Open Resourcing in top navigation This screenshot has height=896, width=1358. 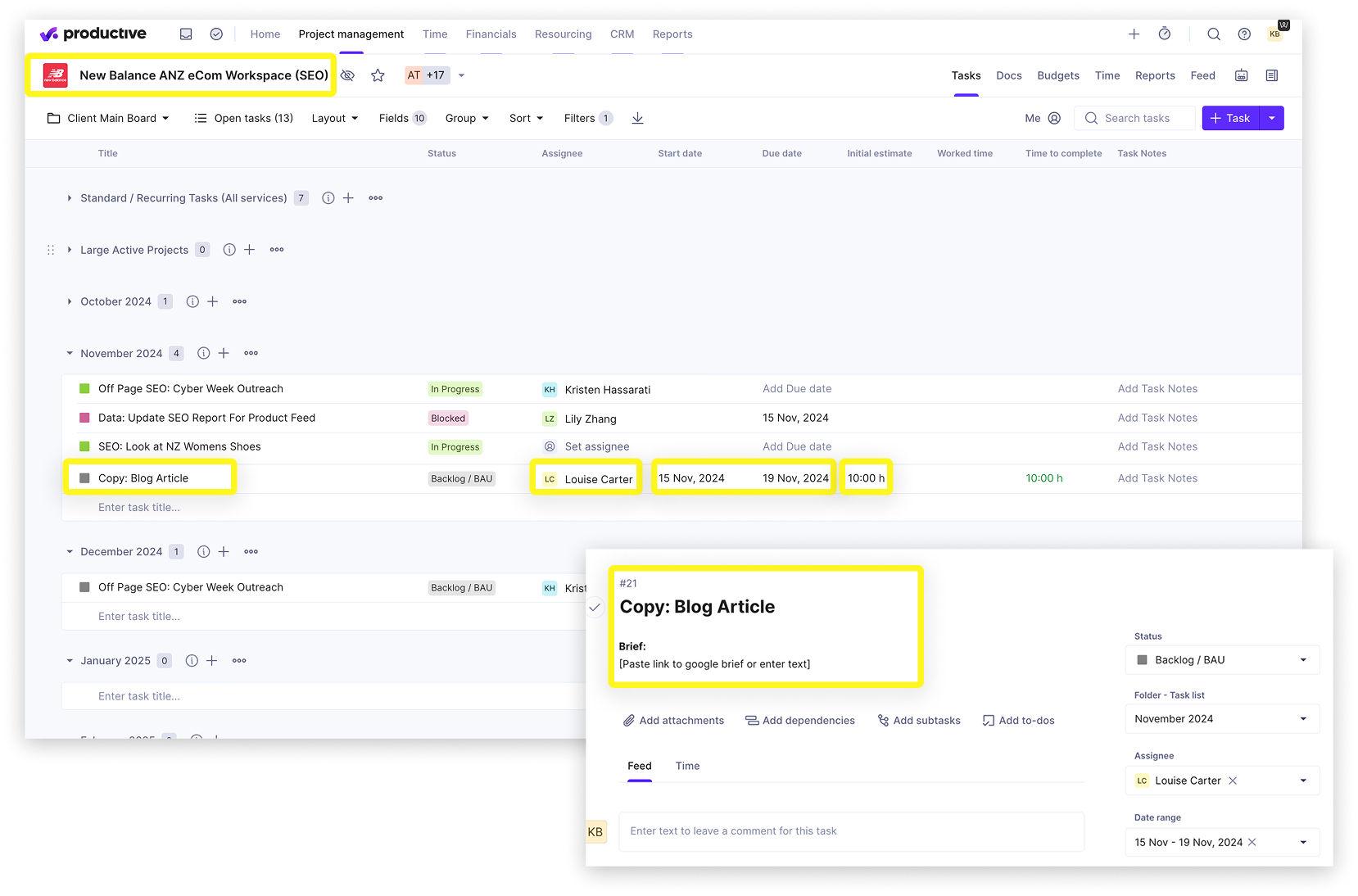pos(563,34)
